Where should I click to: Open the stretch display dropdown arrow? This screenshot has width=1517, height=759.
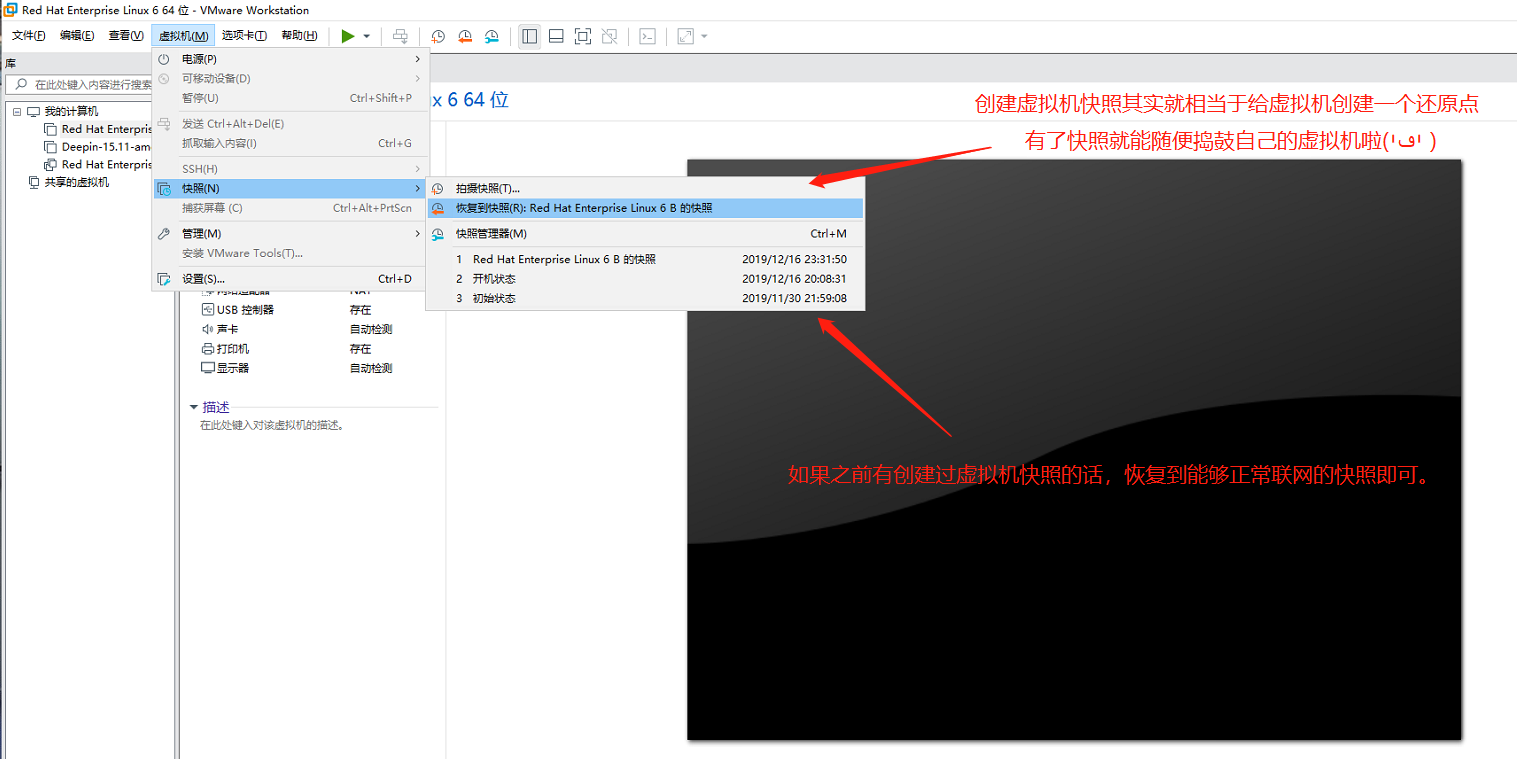(x=704, y=36)
